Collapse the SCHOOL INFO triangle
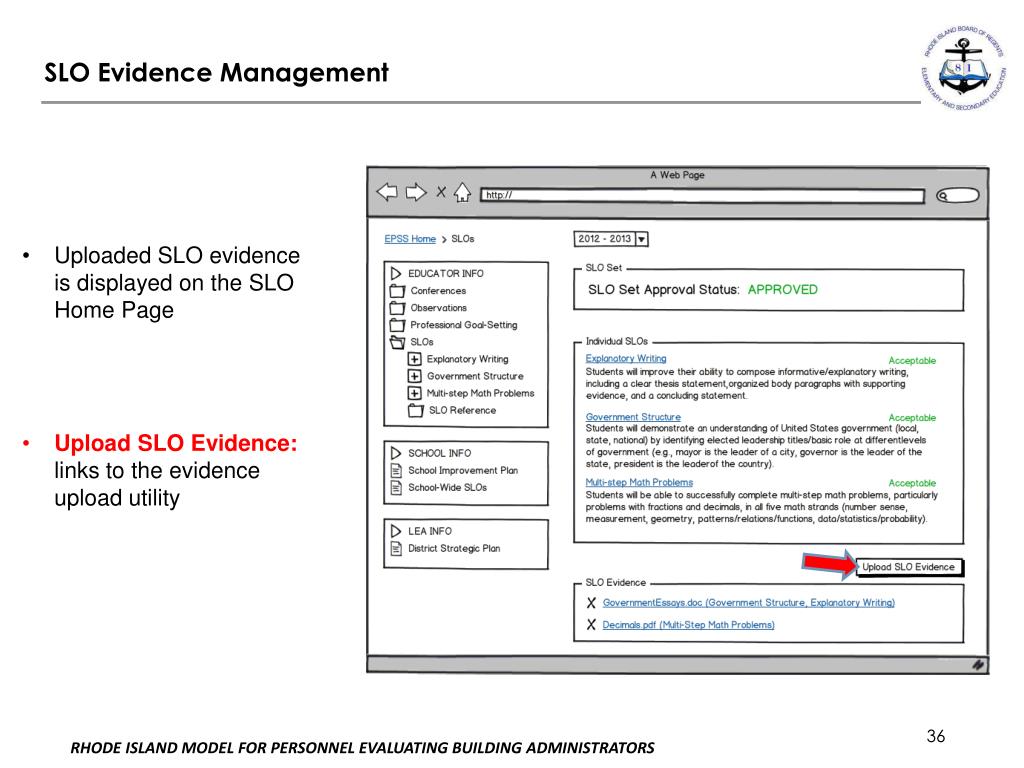Image resolution: width=1024 pixels, height=768 pixels. tap(396, 453)
